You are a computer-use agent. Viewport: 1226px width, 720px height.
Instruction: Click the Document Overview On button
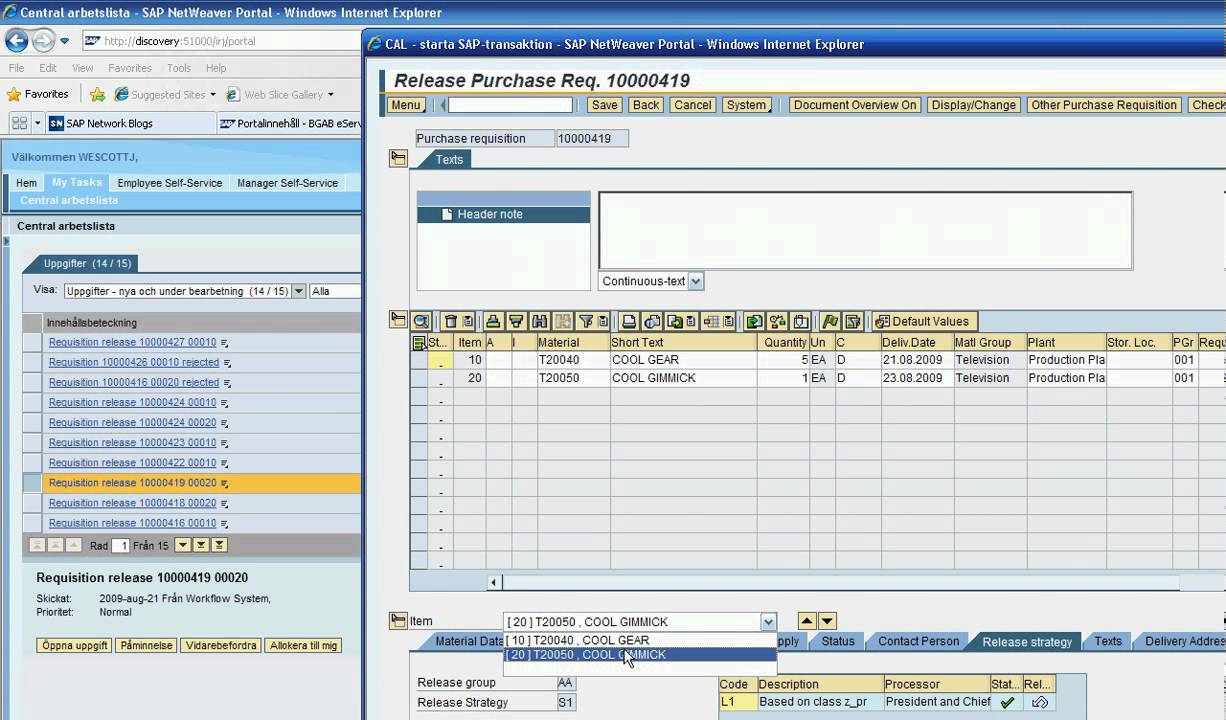(854, 105)
